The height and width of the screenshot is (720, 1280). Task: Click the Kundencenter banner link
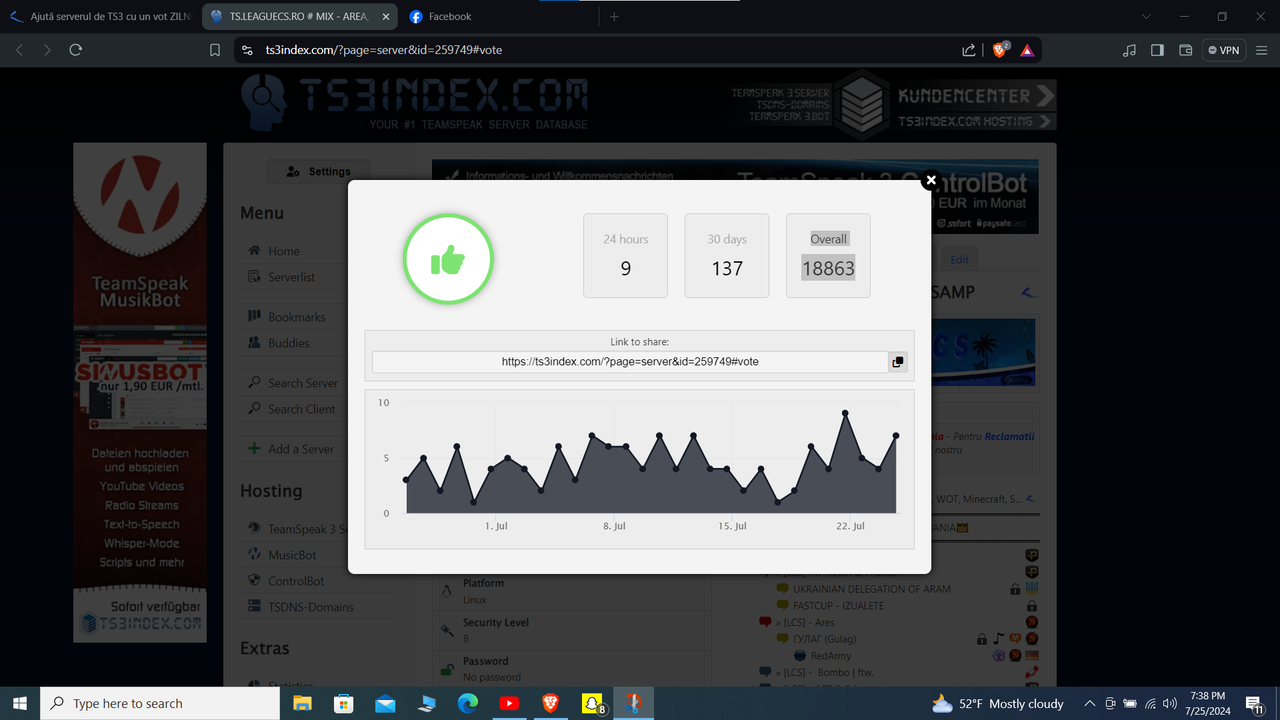click(x=976, y=96)
